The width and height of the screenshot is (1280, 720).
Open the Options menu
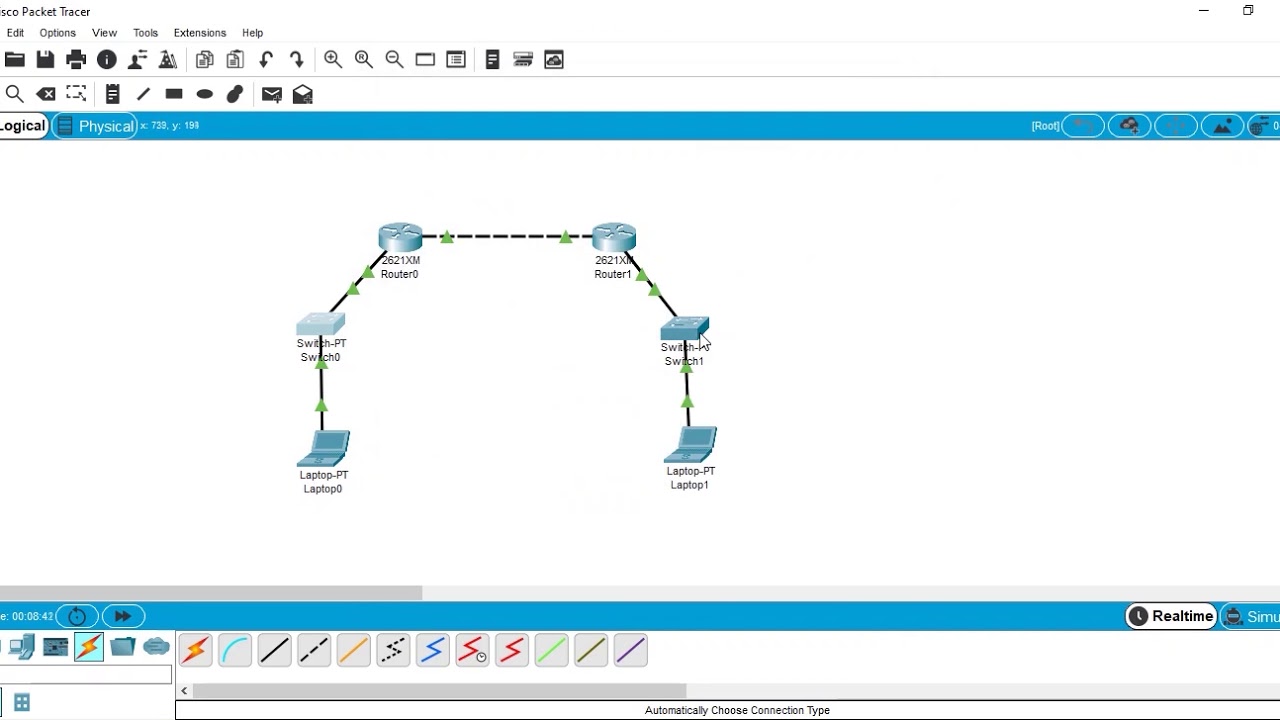point(57,33)
